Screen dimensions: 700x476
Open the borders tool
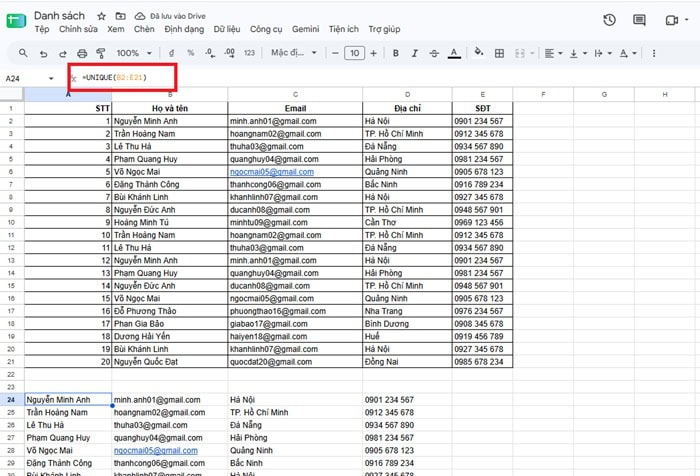coord(499,54)
